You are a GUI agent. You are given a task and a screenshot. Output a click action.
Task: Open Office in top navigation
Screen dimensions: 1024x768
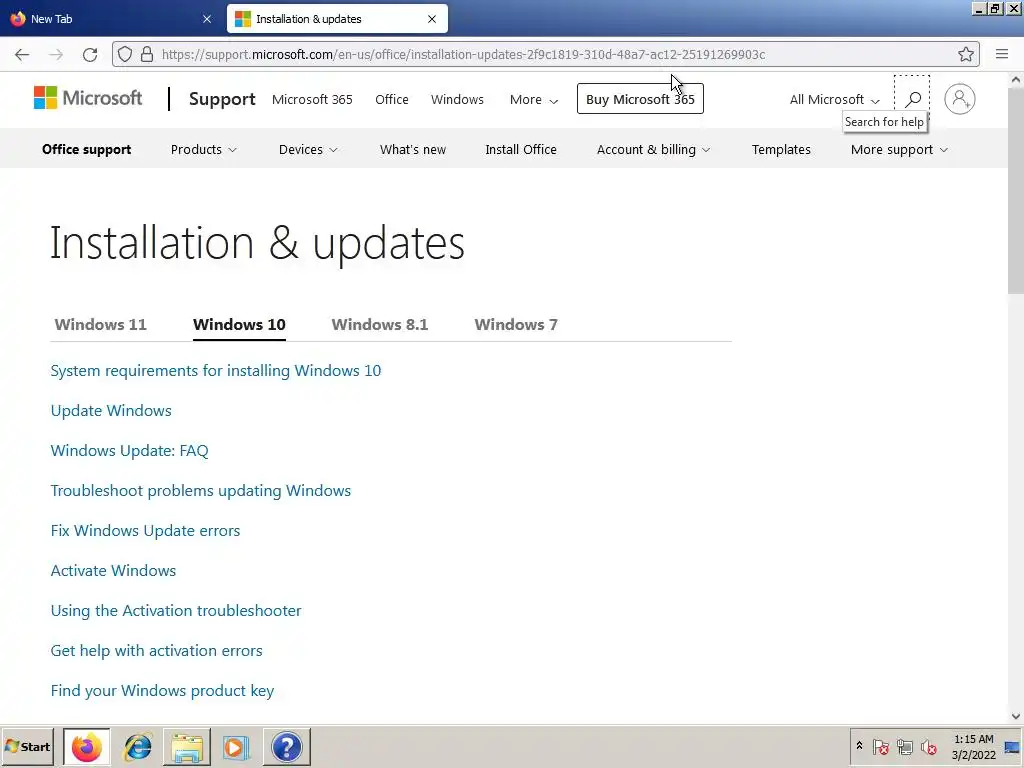point(392,99)
